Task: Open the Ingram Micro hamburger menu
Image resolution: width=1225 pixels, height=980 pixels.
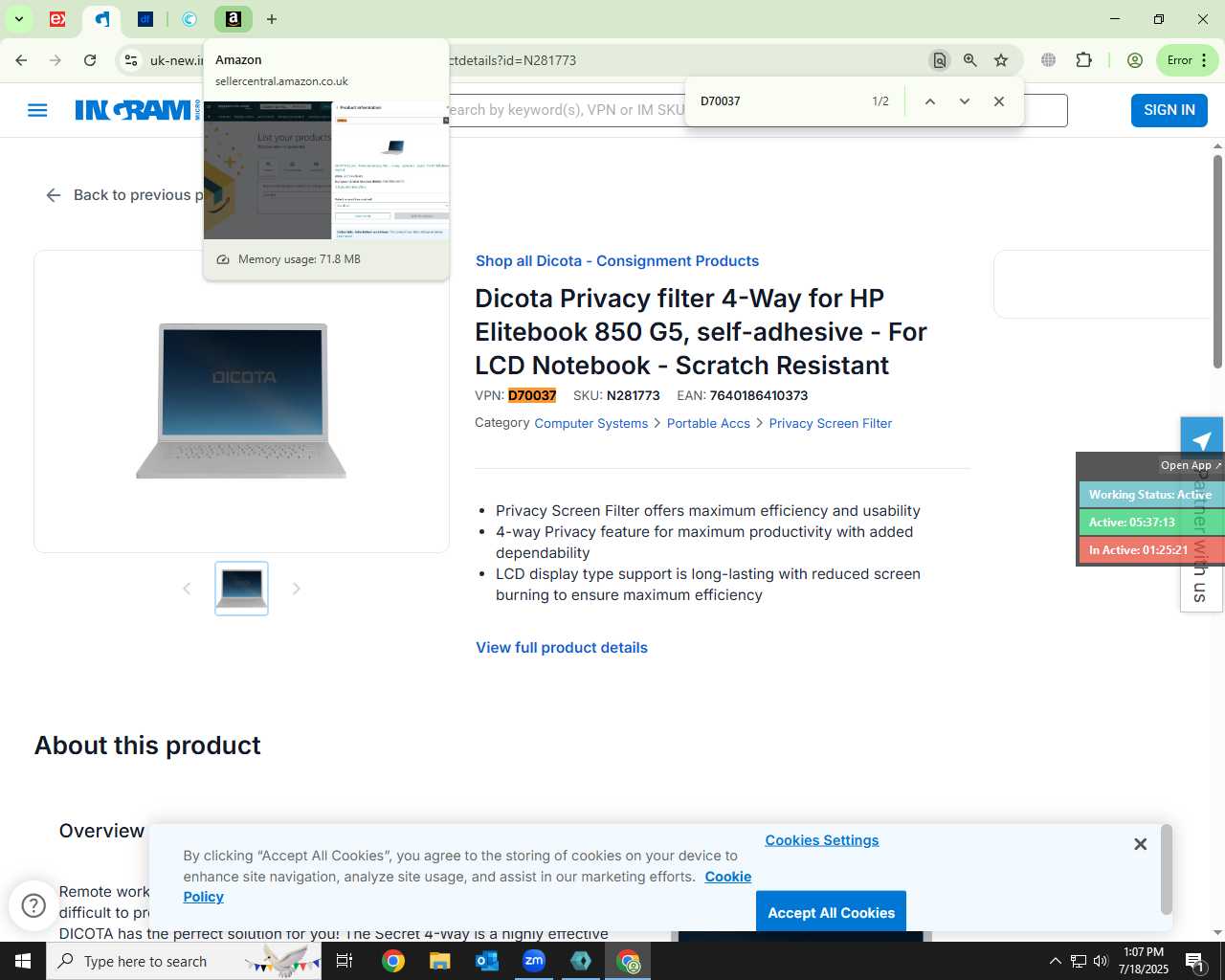Action: [37, 110]
